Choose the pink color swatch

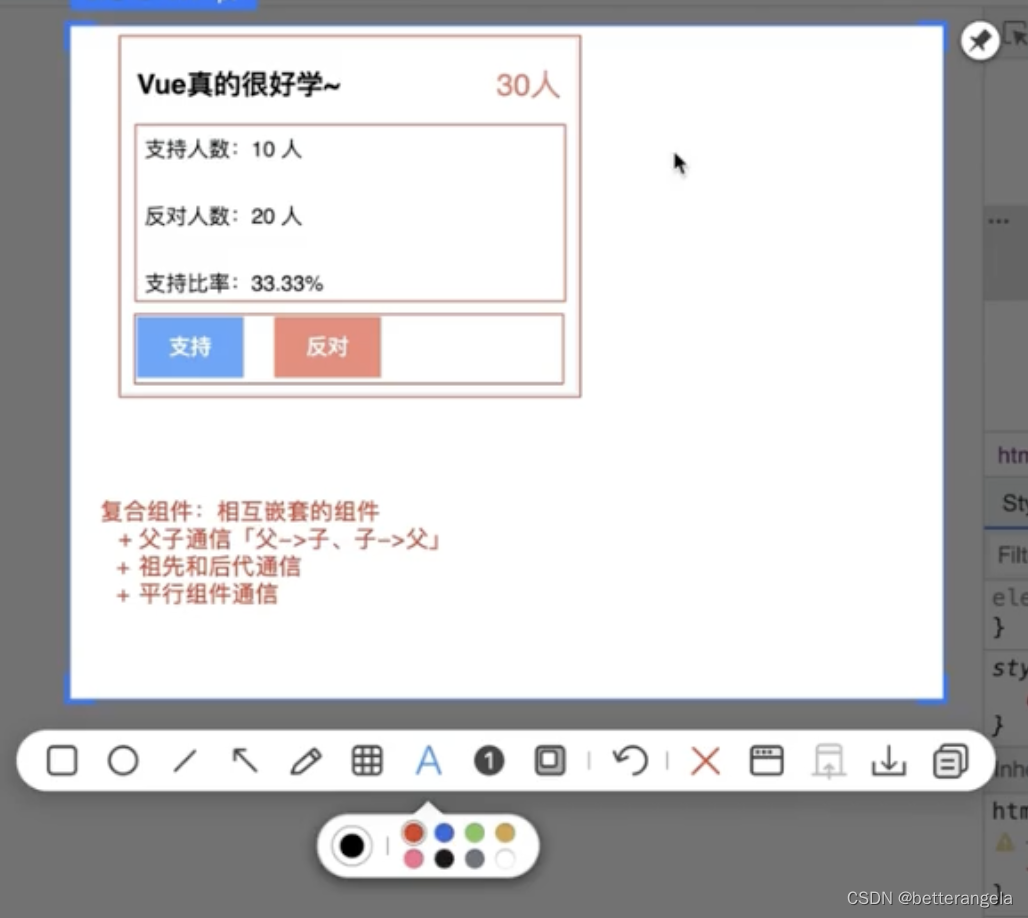click(x=414, y=858)
